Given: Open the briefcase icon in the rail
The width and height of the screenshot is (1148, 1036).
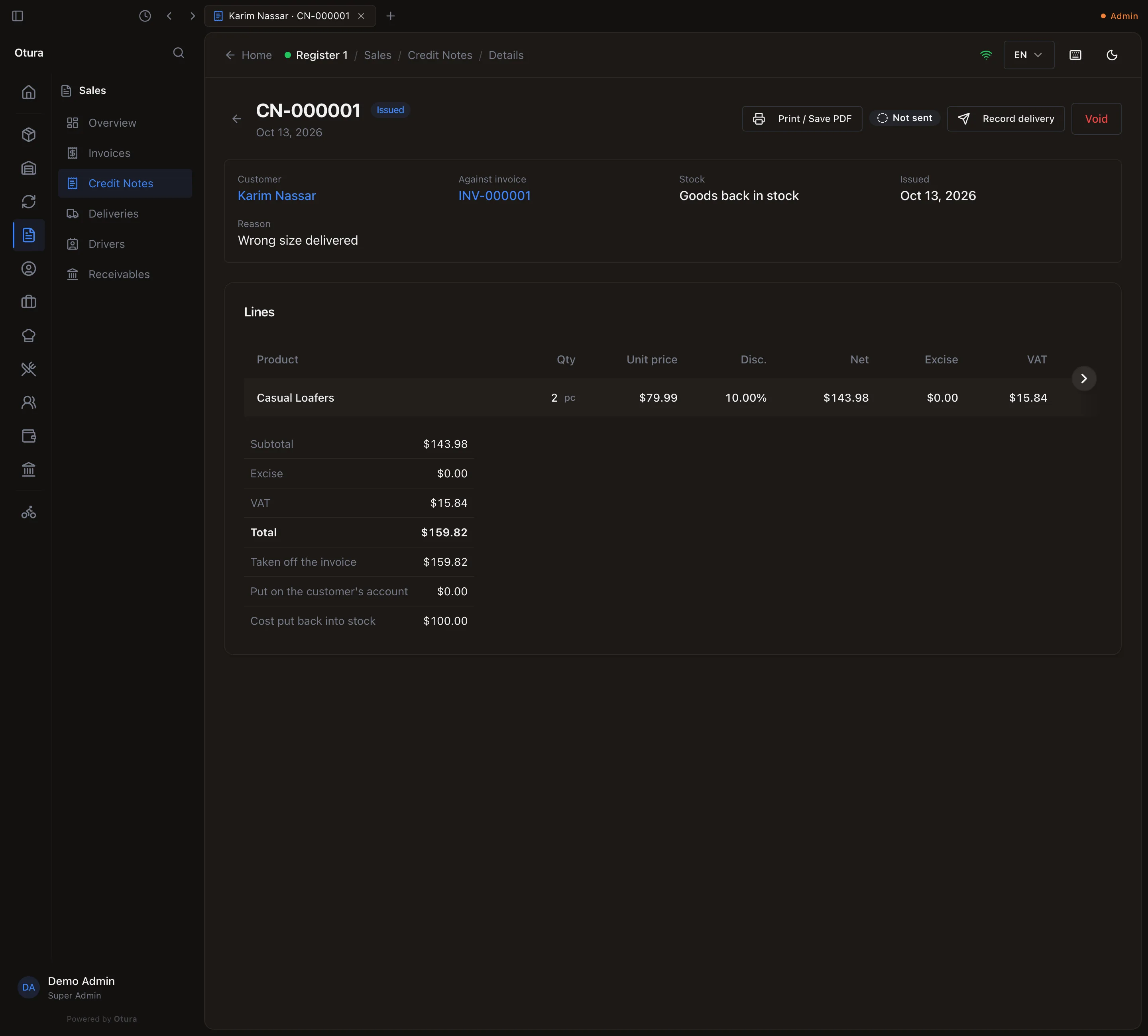Looking at the screenshot, I should pyautogui.click(x=28, y=302).
